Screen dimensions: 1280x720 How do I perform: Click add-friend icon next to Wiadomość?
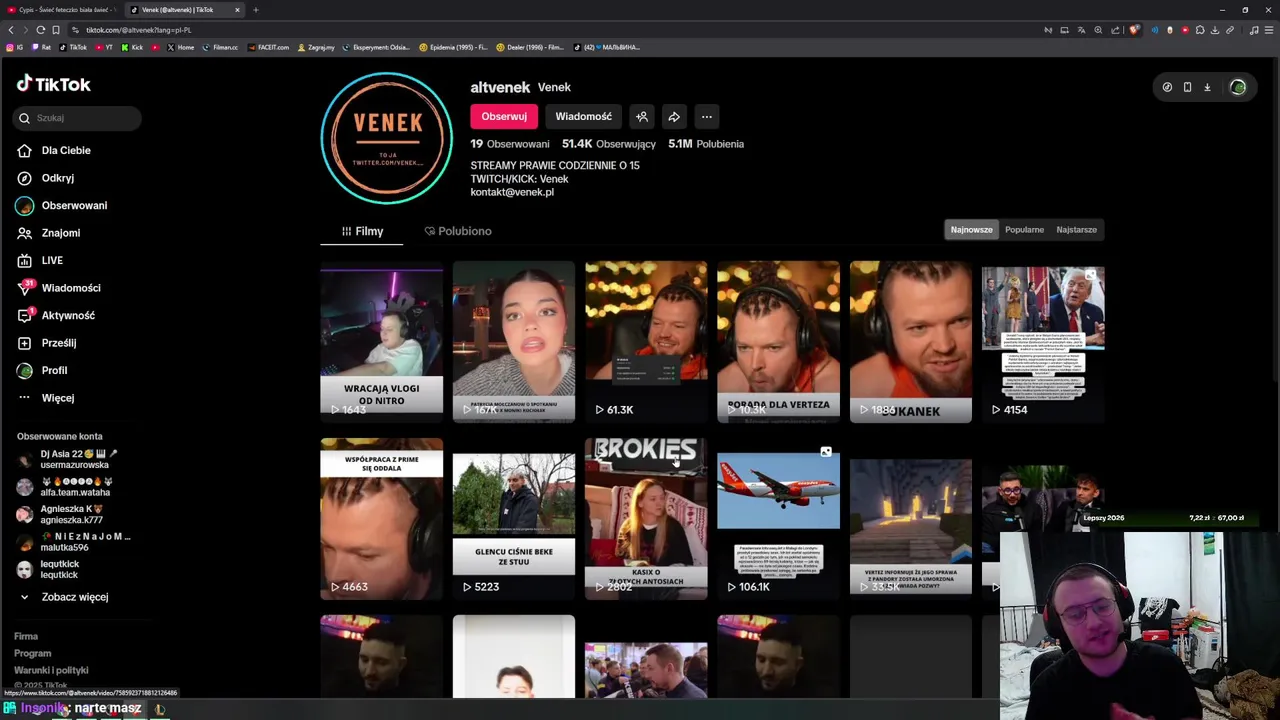pos(642,116)
